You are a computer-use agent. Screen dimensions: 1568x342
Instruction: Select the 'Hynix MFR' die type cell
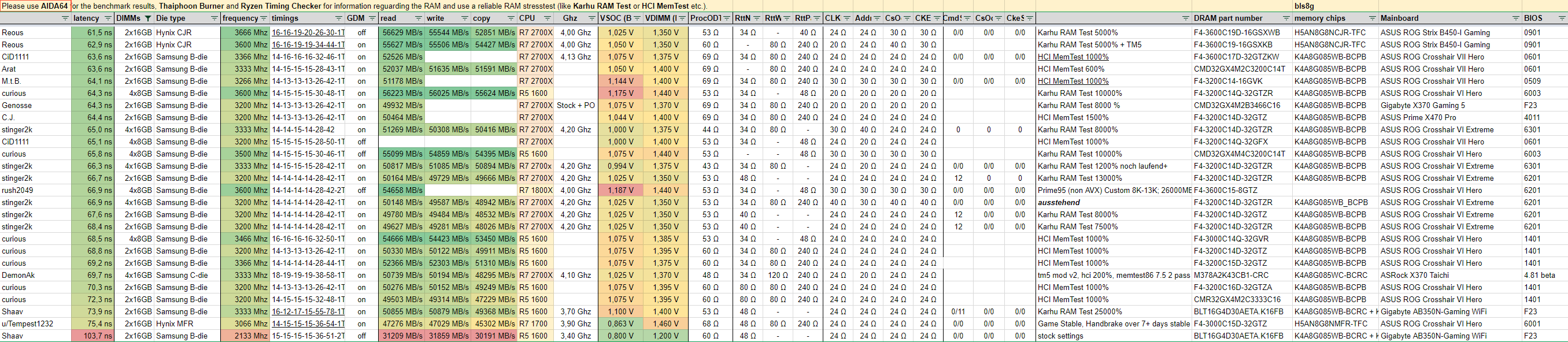(x=187, y=324)
